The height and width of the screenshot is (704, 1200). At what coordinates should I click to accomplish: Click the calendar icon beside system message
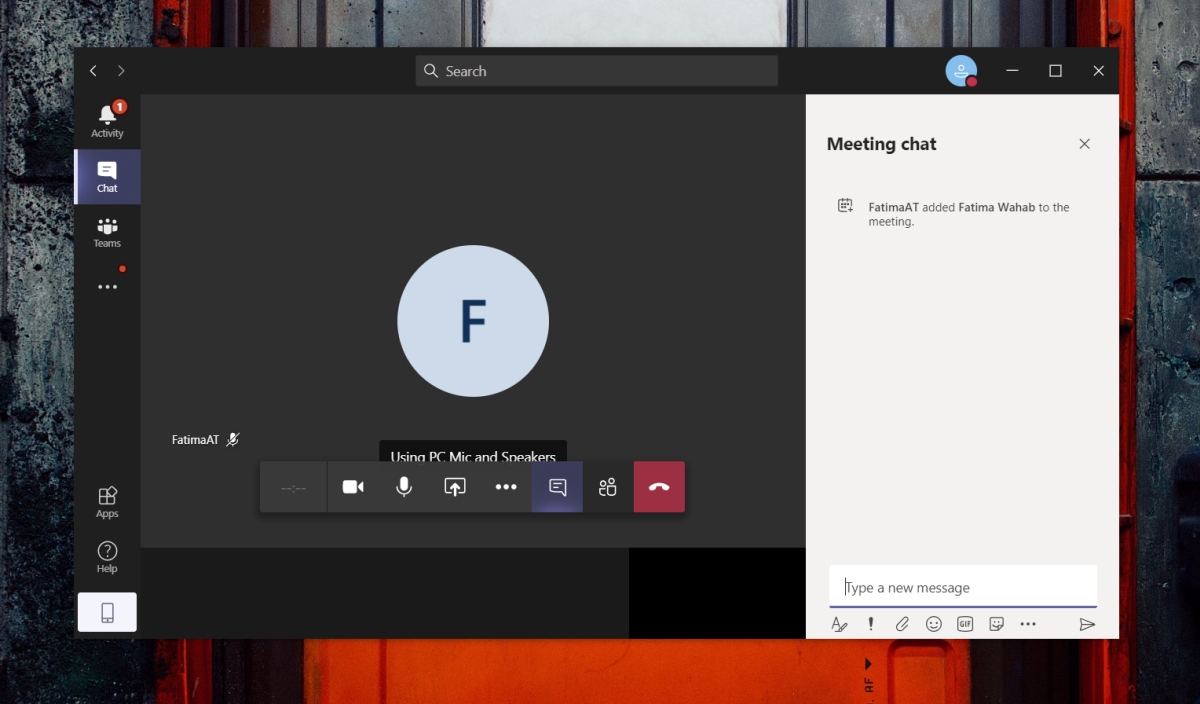click(x=845, y=206)
